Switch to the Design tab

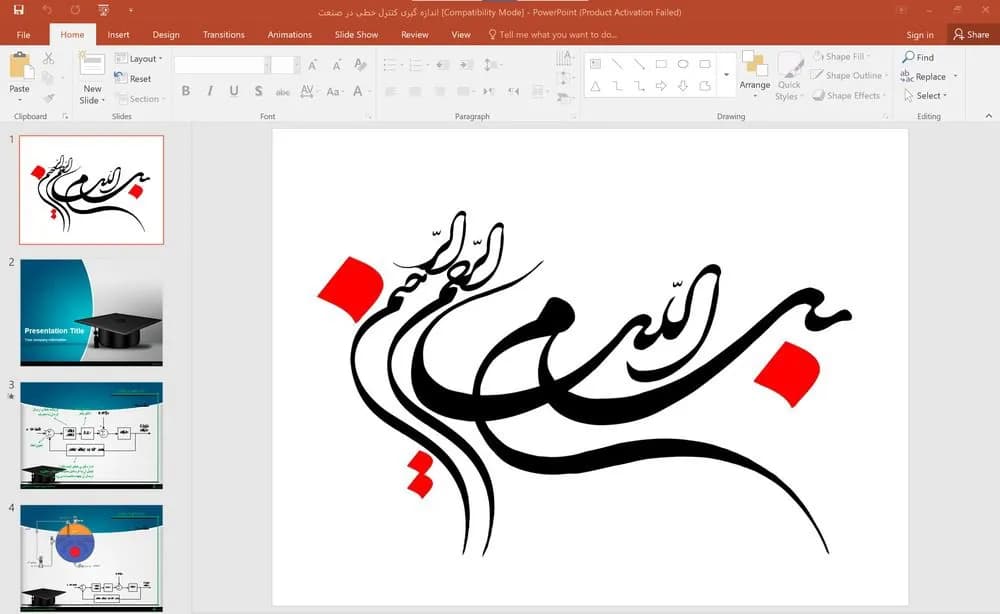[166, 34]
